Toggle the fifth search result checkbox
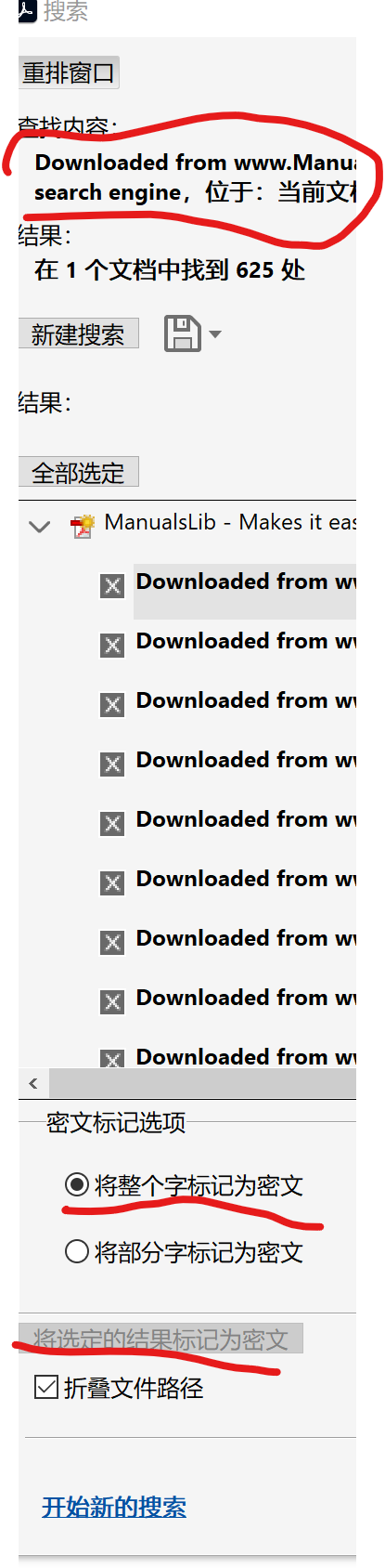 click(x=112, y=824)
